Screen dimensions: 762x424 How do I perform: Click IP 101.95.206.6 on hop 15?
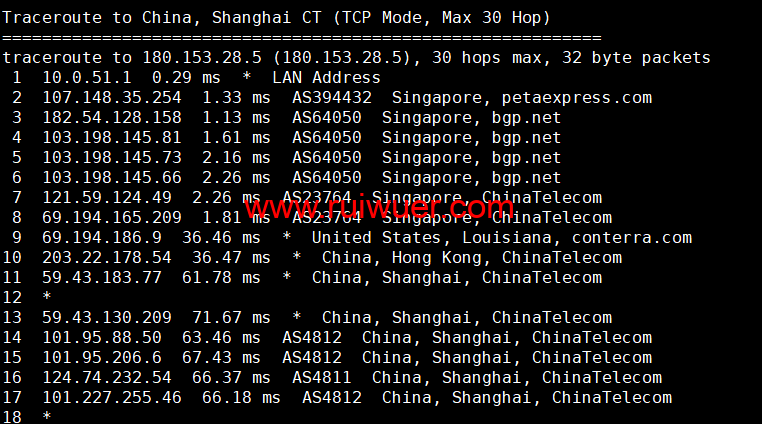pos(102,357)
